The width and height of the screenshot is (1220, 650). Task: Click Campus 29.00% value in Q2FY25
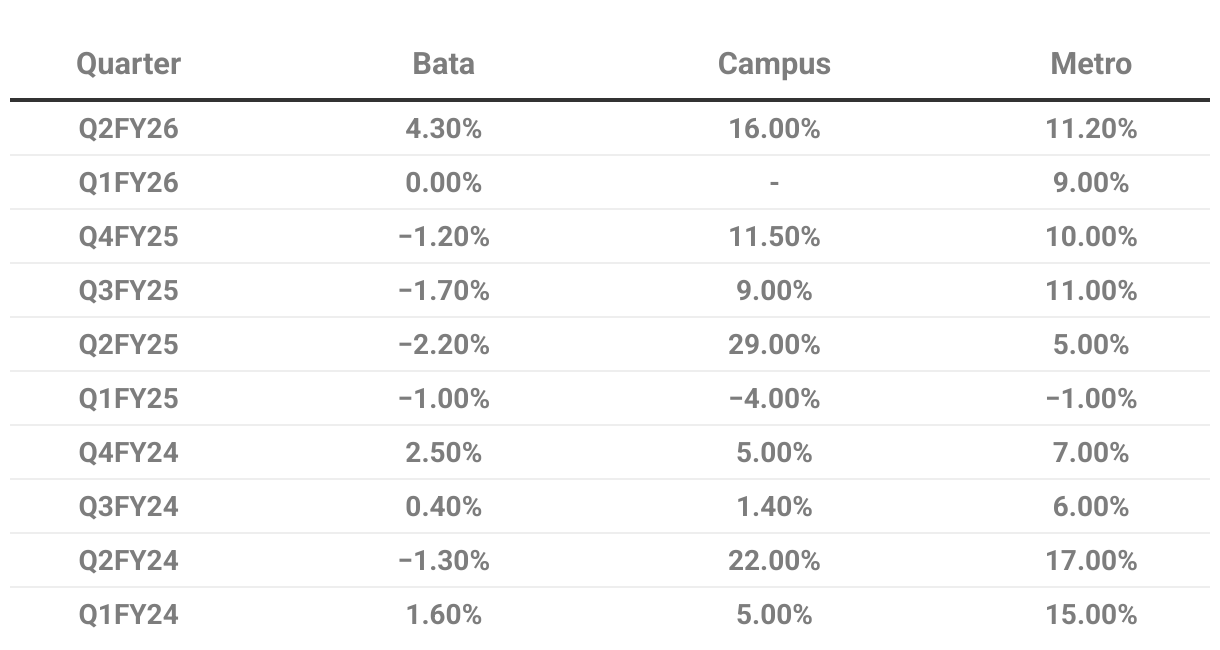pos(774,344)
